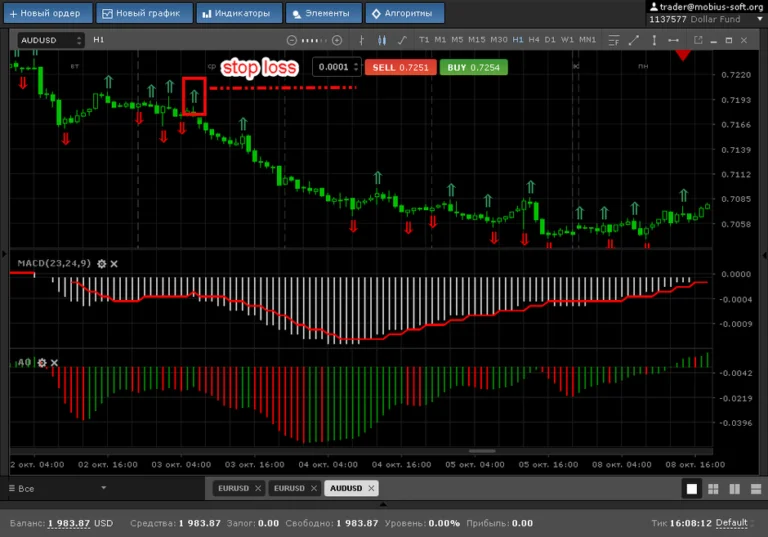The width and height of the screenshot is (768, 537).
Task: Open the Fibonacci levels drawing tool
Action: pos(614,40)
